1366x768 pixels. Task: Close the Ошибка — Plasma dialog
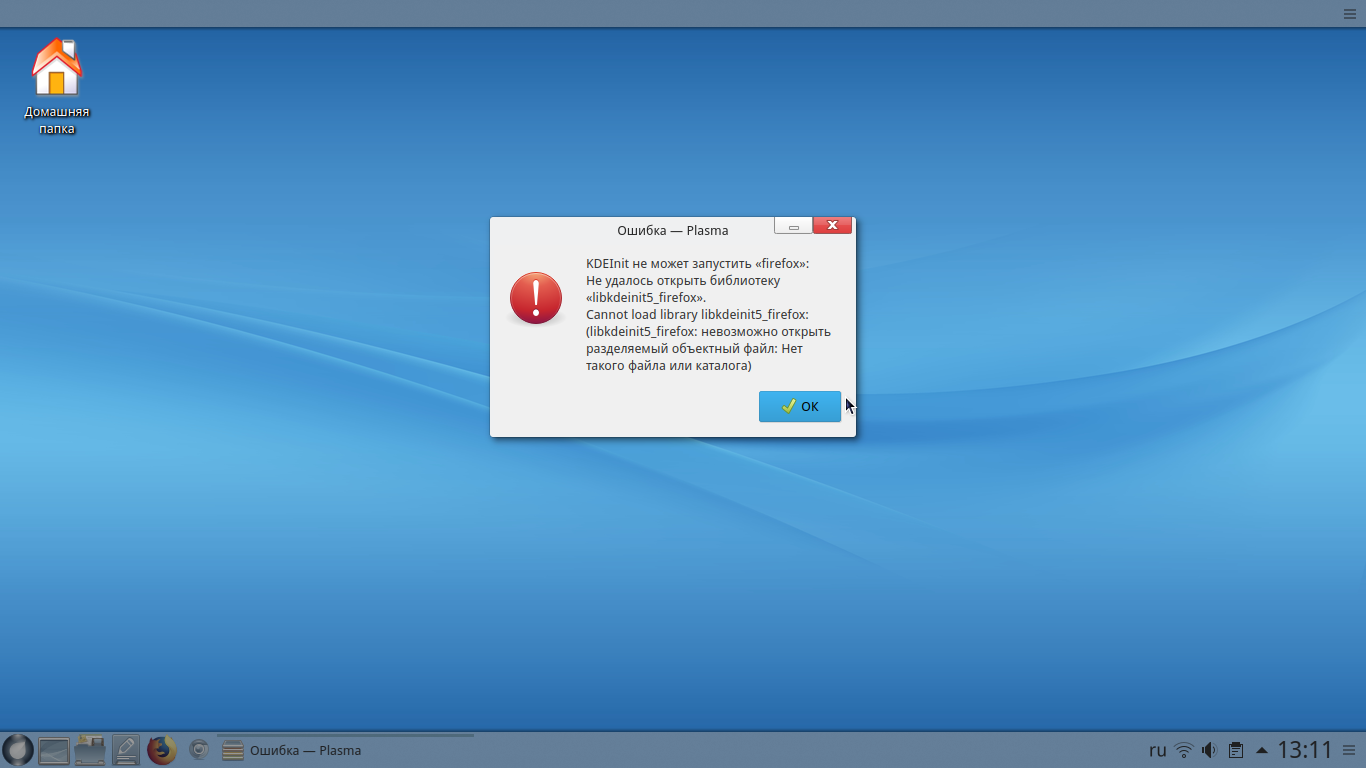pos(832,226)
